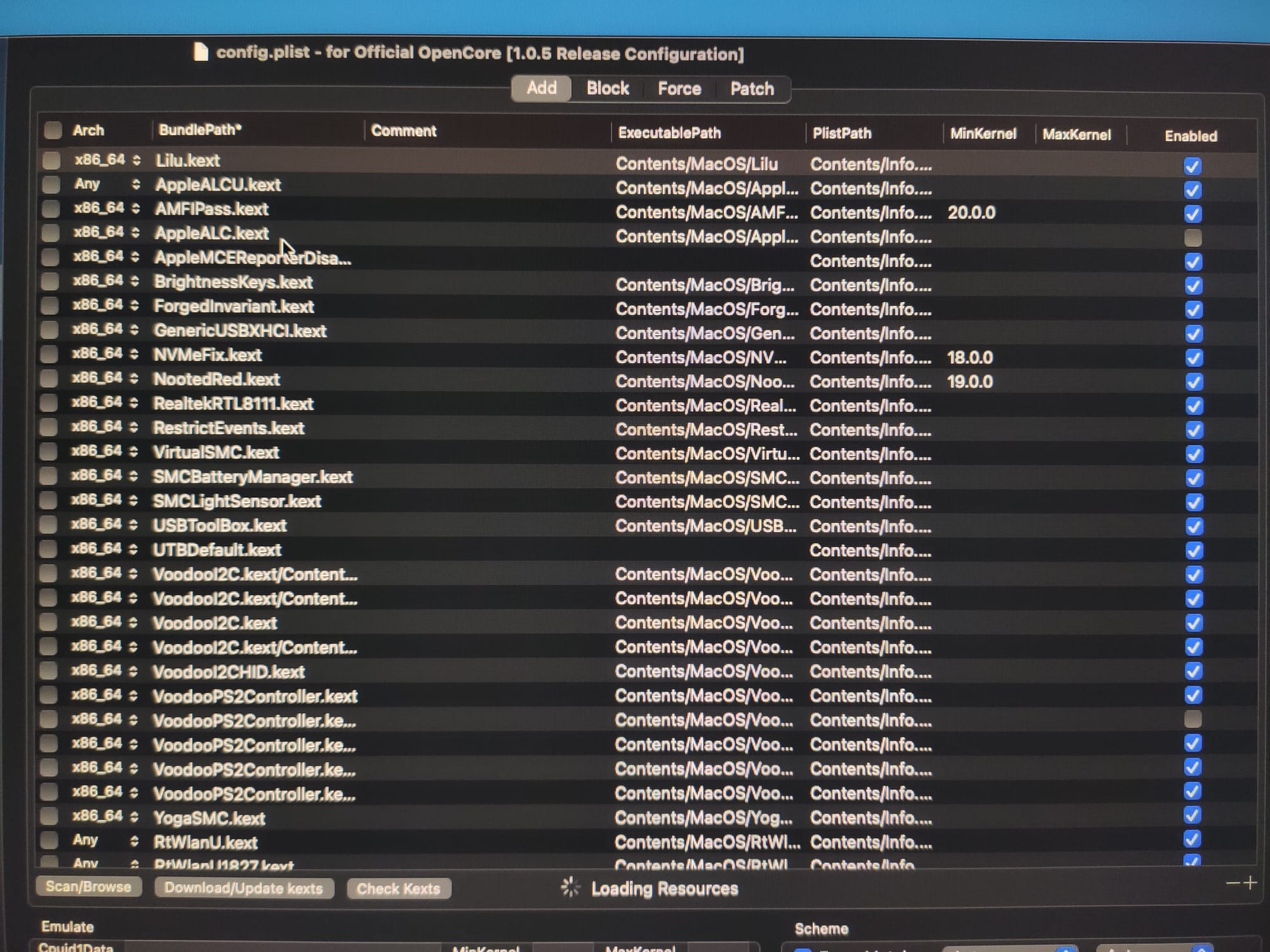Open Arch selector for VirtualSMC.kext row

pyautogui.click(x=133, y=452)
